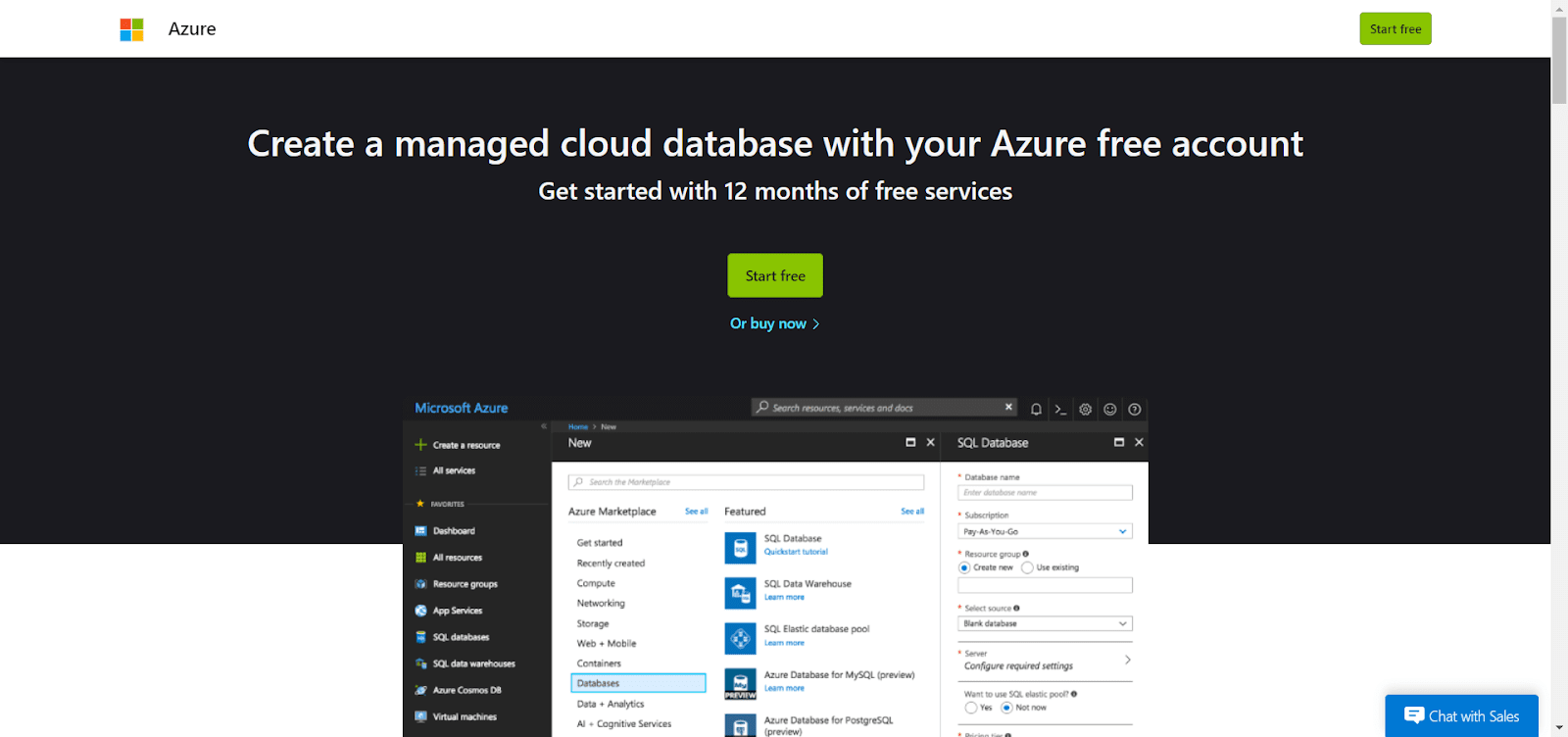Select AI + Cognitive Services category
This screenshot has height=737, width=1568.
pos(624,724)
